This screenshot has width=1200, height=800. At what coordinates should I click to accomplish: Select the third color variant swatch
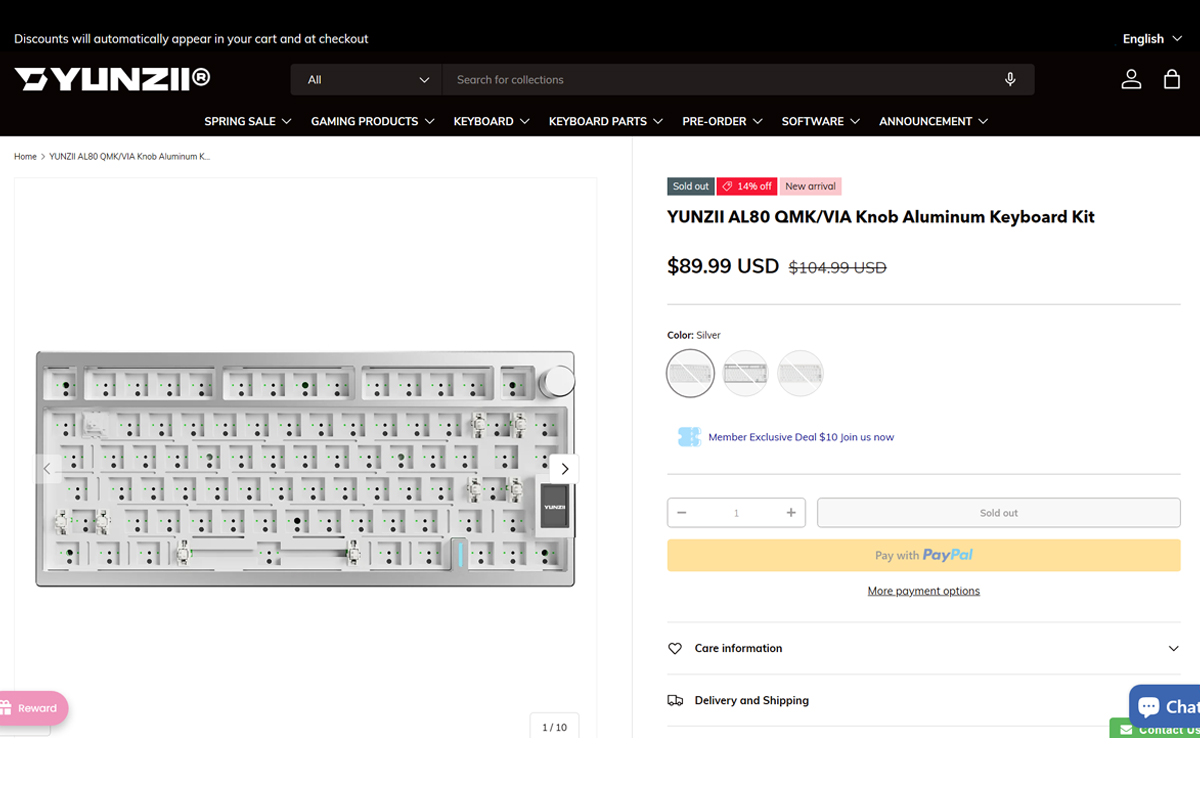tap(800, 373)
